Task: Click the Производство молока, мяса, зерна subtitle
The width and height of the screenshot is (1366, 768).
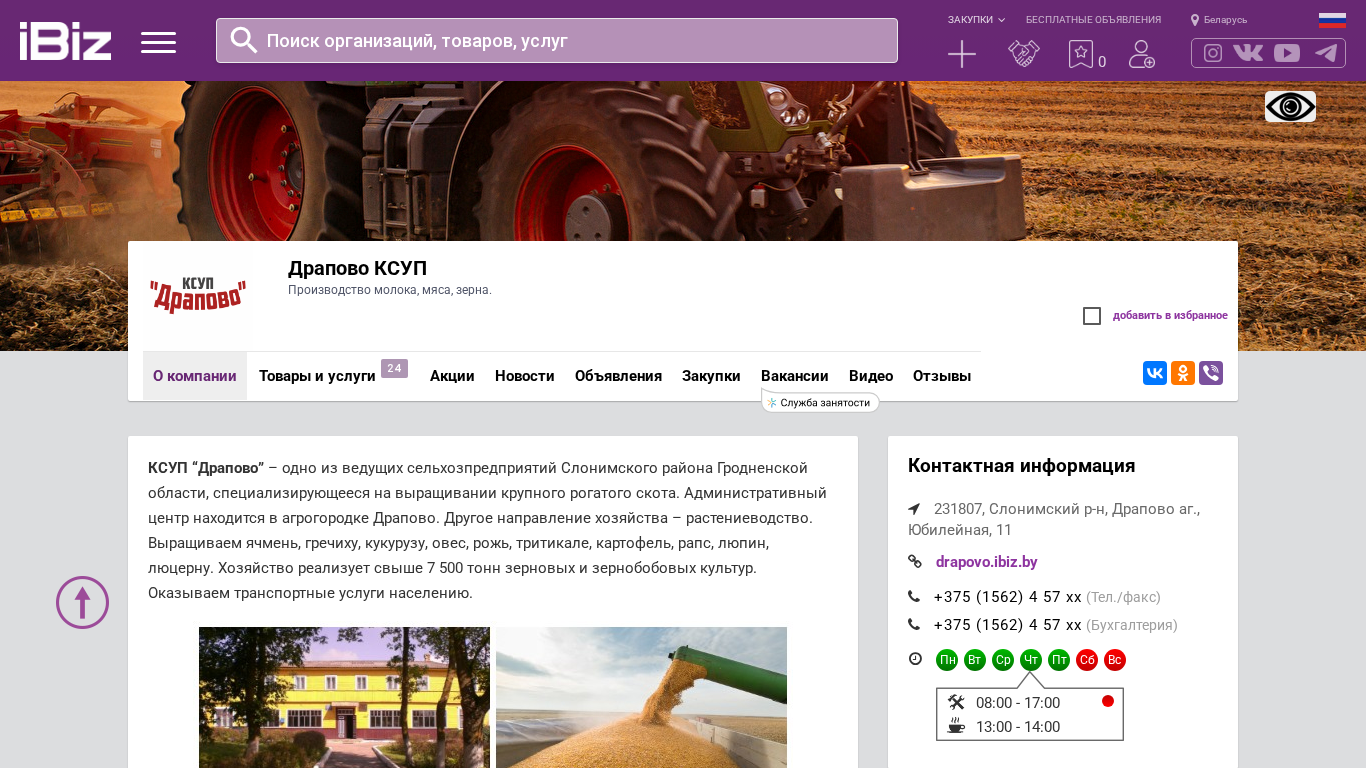Action: (x=390, y=290)
